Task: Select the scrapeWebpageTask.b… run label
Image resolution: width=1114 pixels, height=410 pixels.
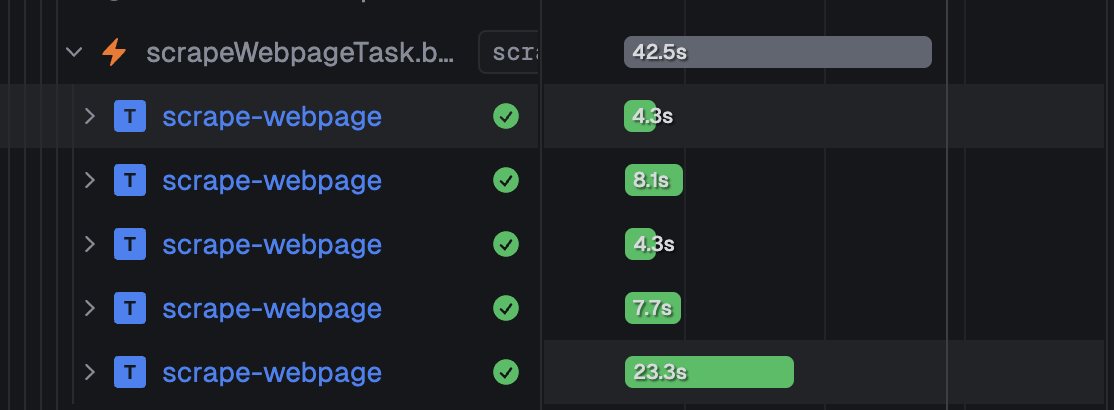Action: point(300,53)
